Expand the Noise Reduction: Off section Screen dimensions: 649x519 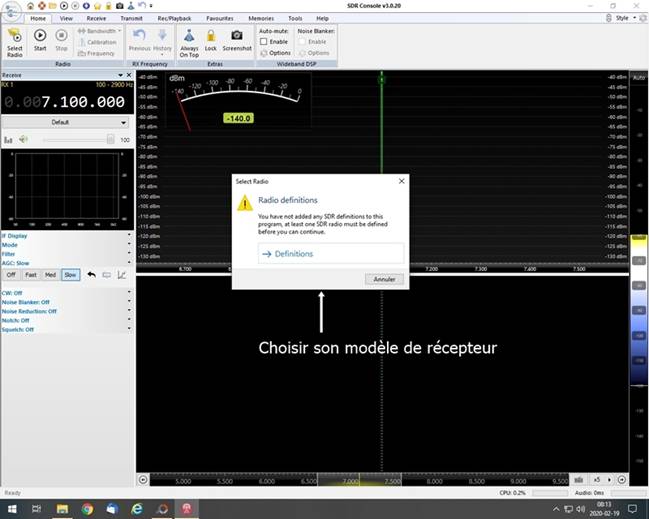[x=66, y=311]
